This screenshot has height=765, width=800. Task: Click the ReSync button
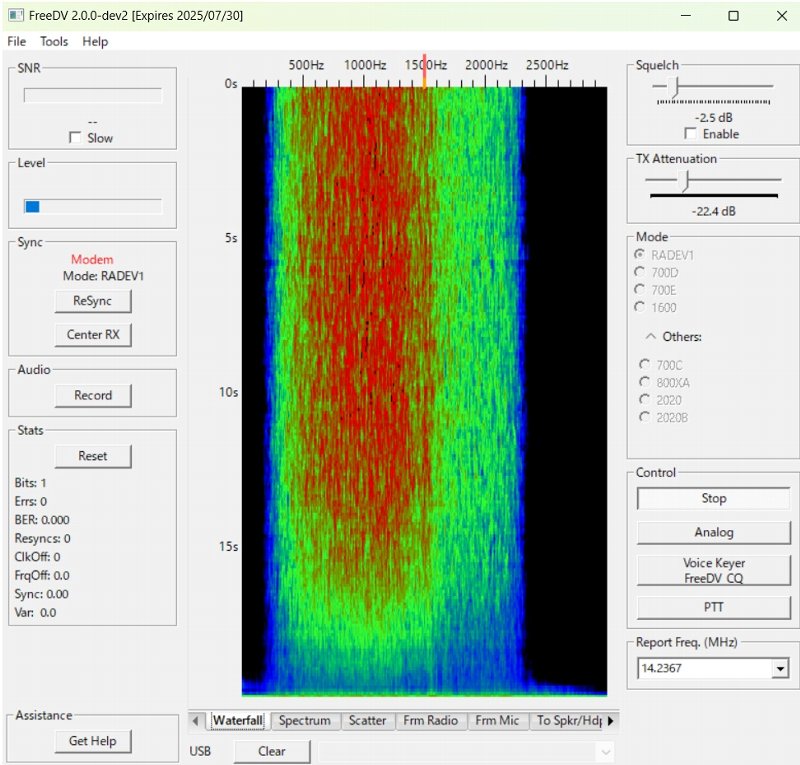click(x=93, y=301)
